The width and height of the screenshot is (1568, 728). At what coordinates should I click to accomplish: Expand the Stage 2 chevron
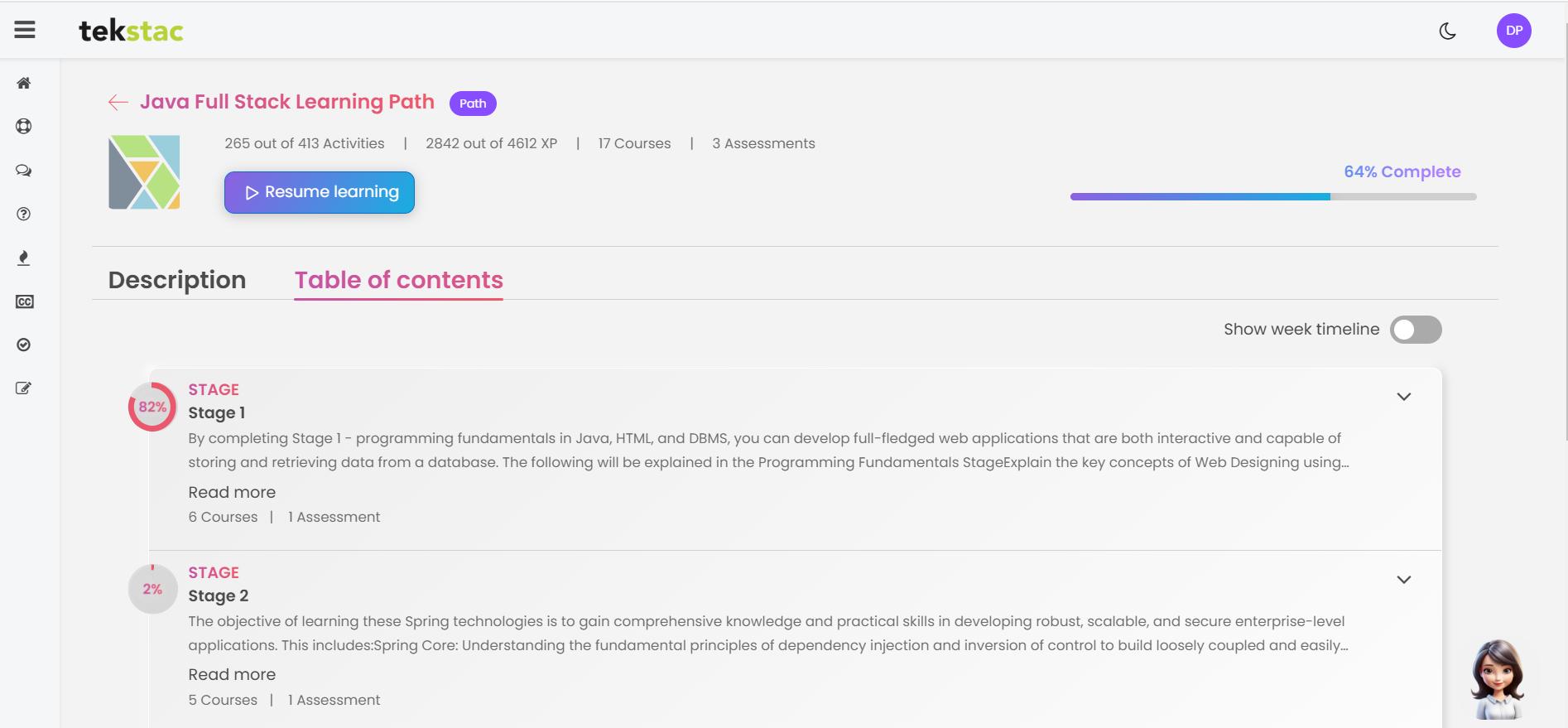pos(1403,580)
